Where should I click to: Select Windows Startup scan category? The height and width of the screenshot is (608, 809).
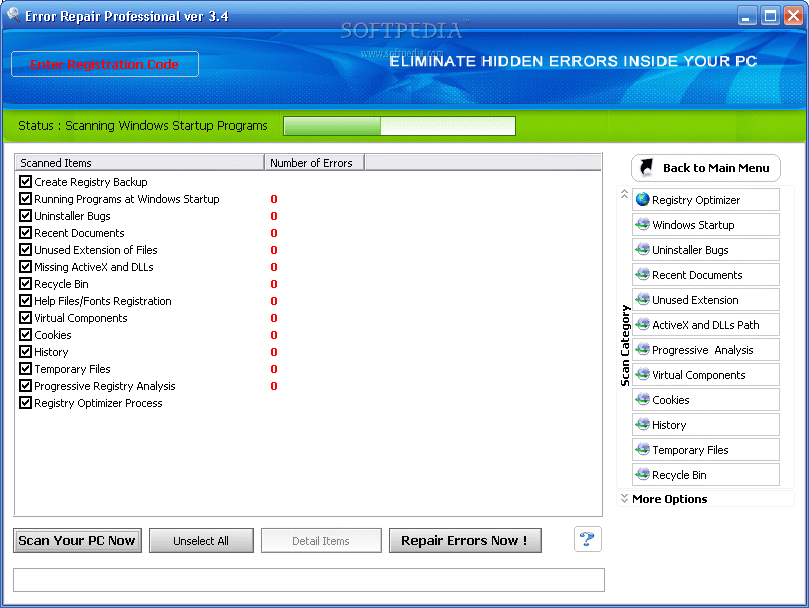[706, 225]
